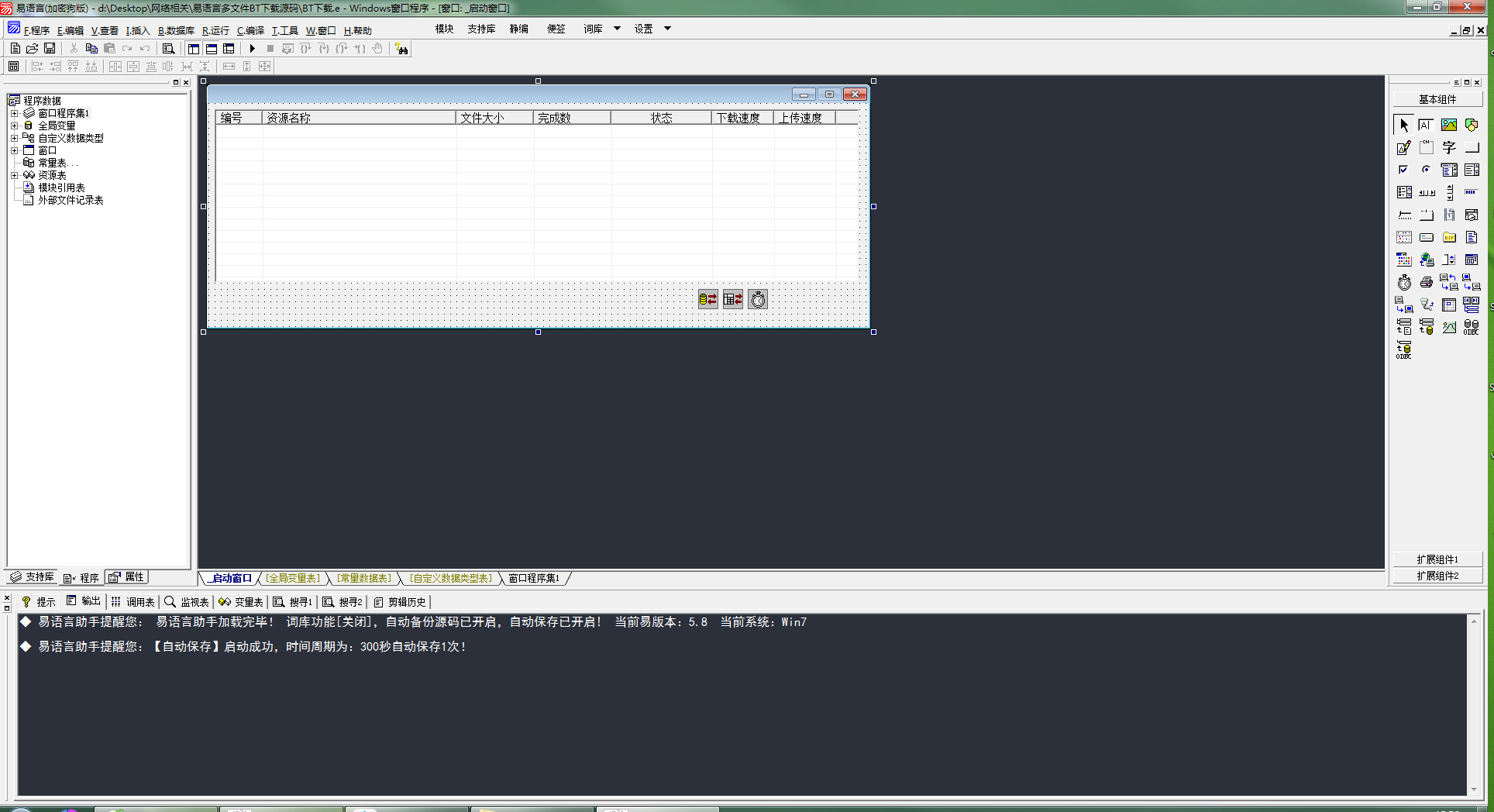The width and height of the screenshot is (1494, 812).
Task: Click the 支持库 button in the top bar
Action: [x=481, y=29]
